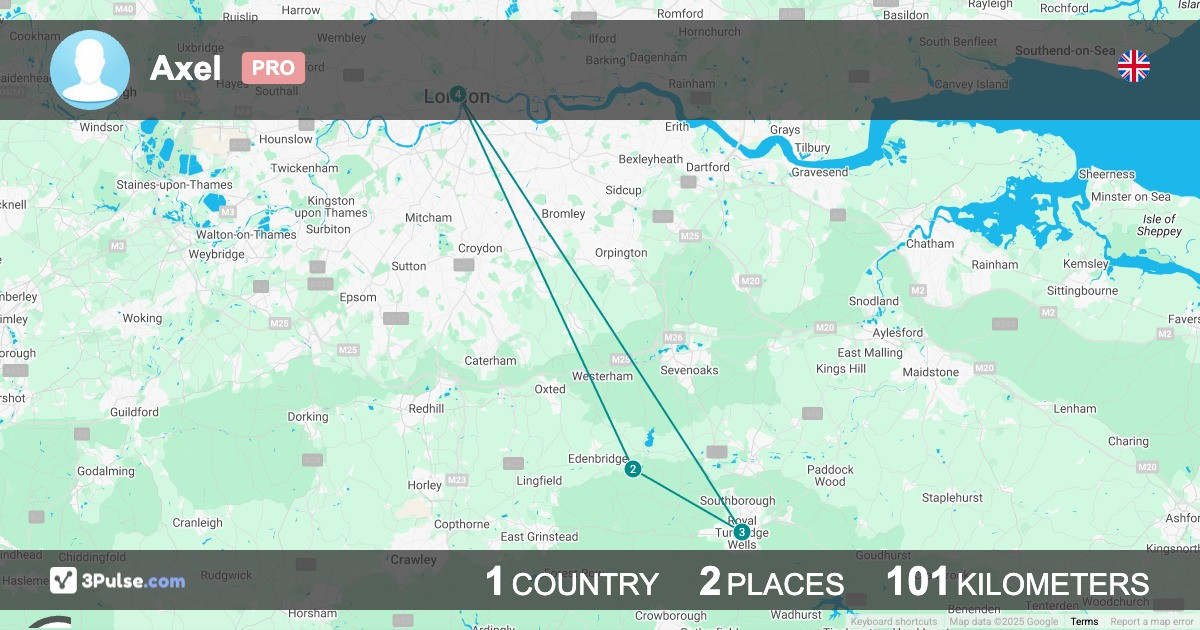Click the 2 Places statistic

(771, 582)
